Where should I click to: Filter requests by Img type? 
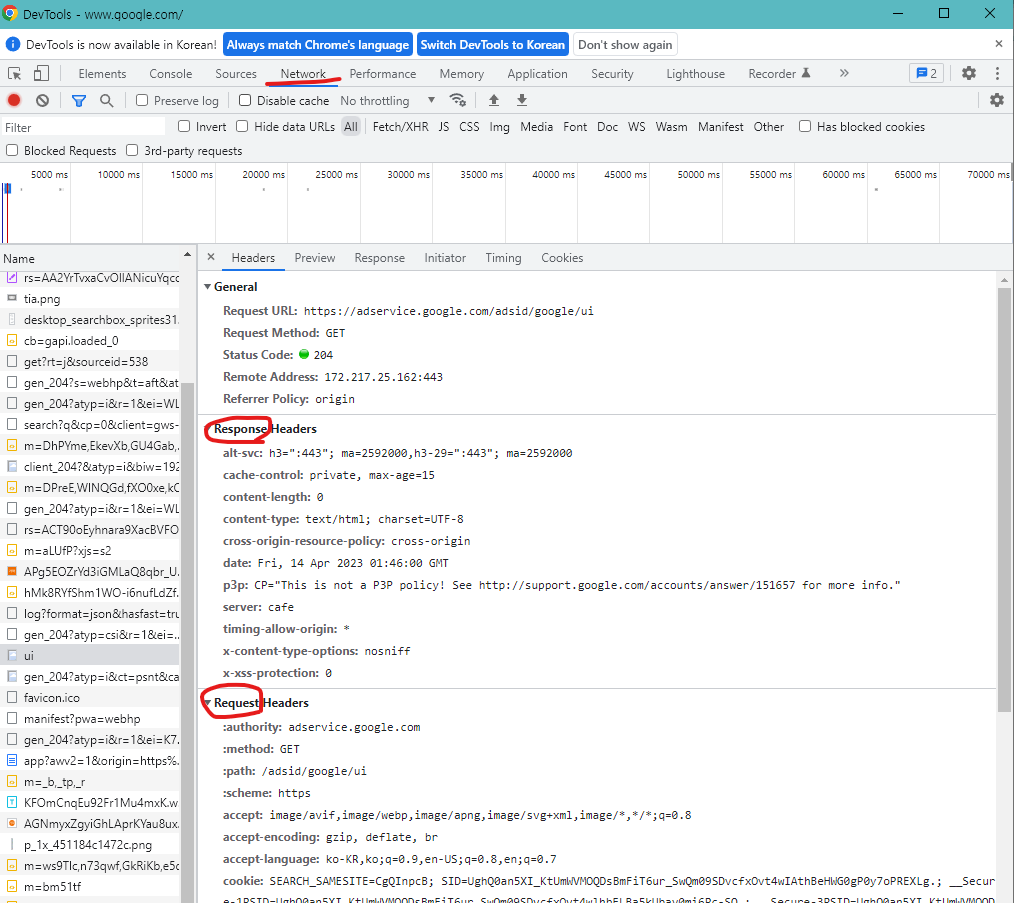(x=499, y=127)
